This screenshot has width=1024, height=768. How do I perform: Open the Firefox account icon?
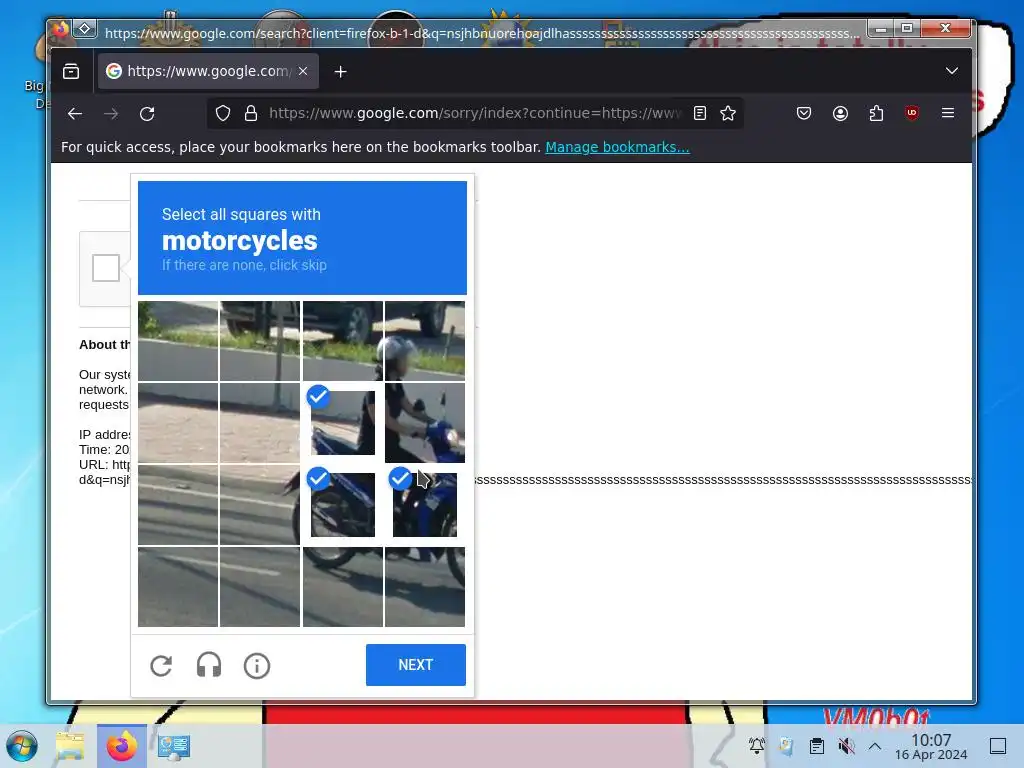point(840,114)
